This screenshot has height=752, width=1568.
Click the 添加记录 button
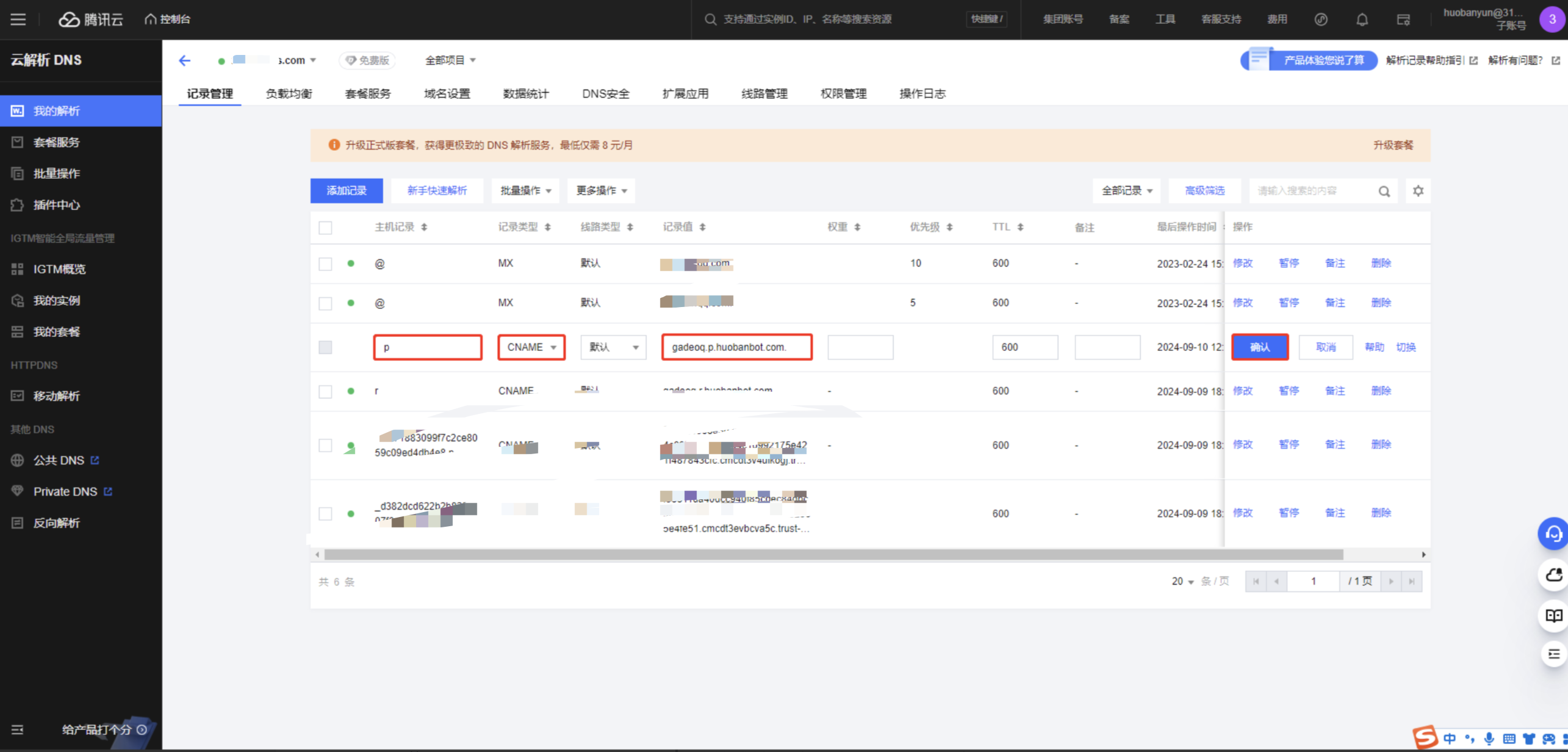347,191
